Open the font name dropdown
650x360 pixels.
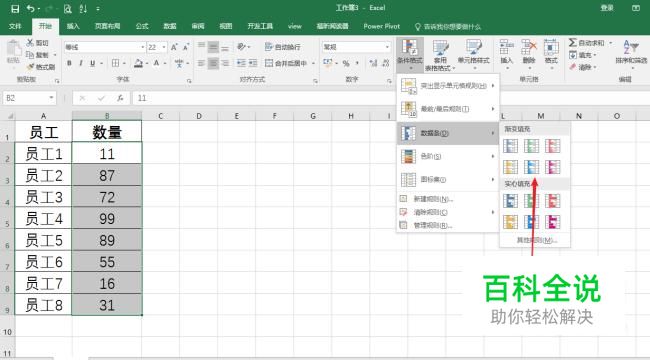[143, 47]
